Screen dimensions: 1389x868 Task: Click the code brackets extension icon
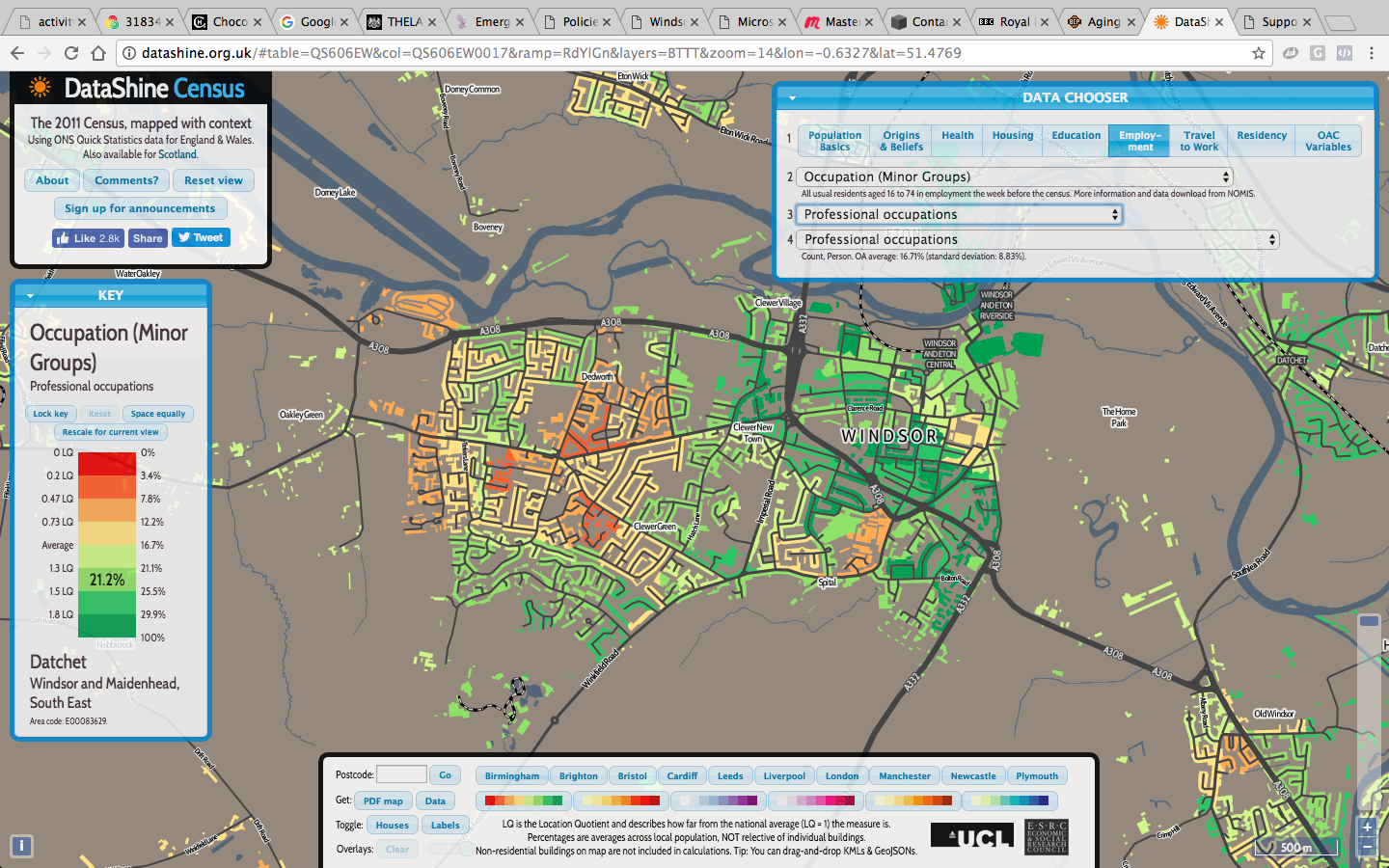pos(1345,53)
